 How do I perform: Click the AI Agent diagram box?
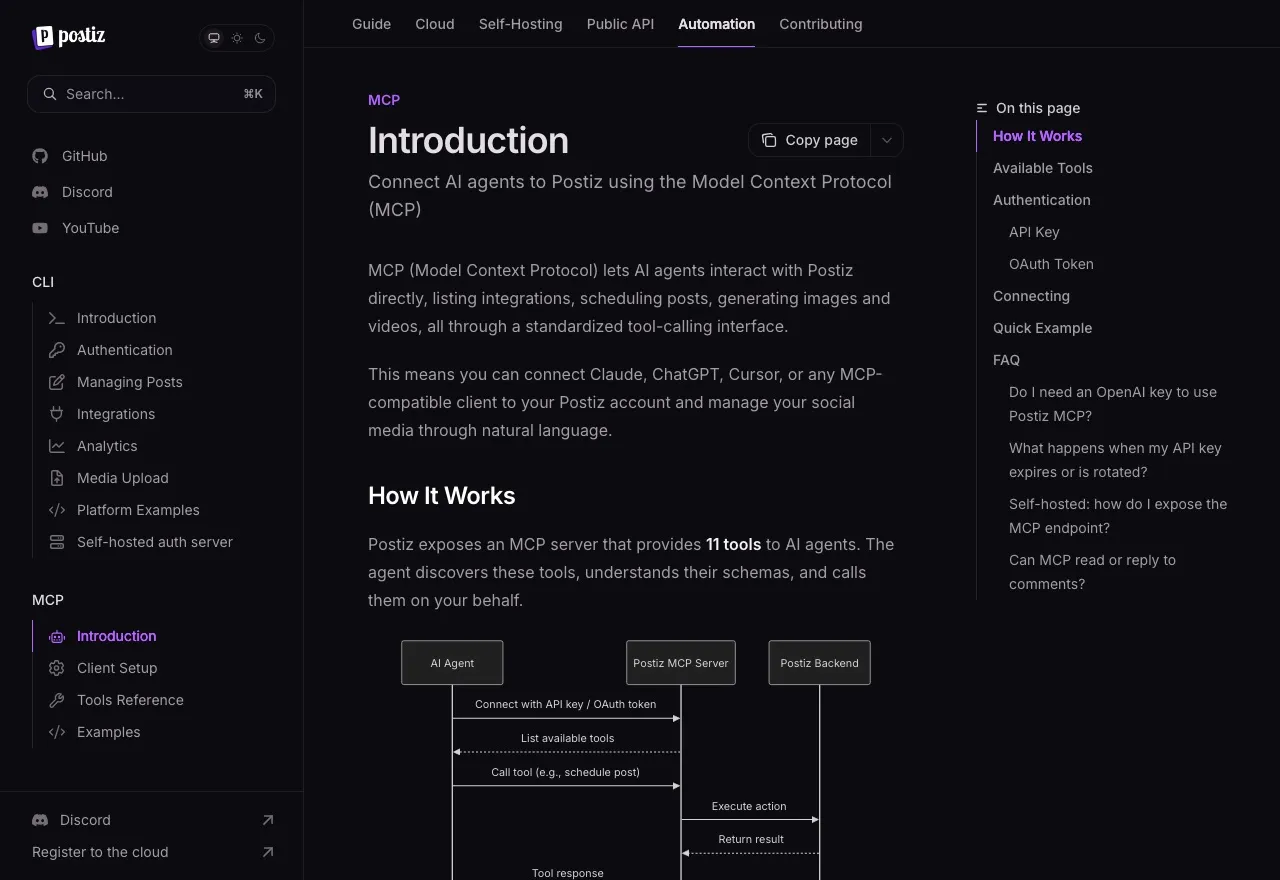(452, 663)
